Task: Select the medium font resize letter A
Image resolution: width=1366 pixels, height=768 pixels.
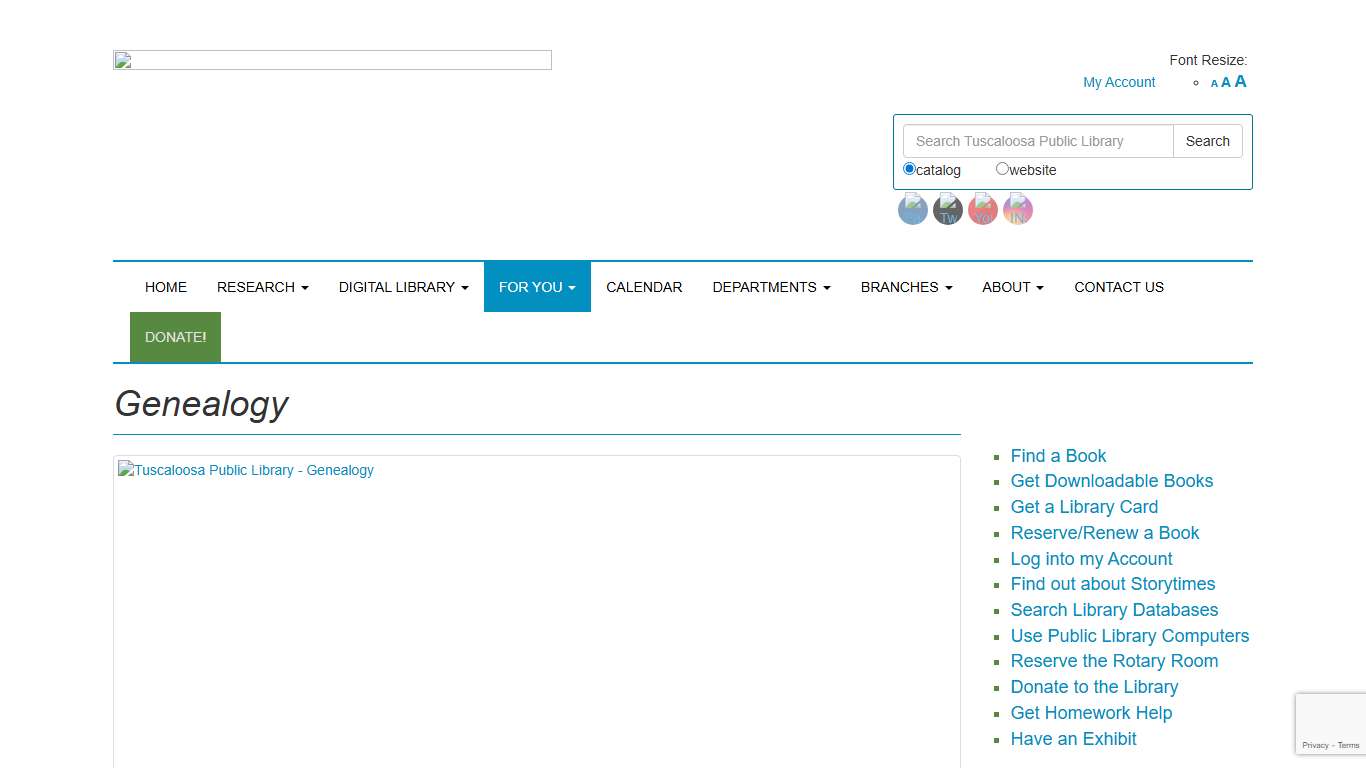Action: [1226, 82]
